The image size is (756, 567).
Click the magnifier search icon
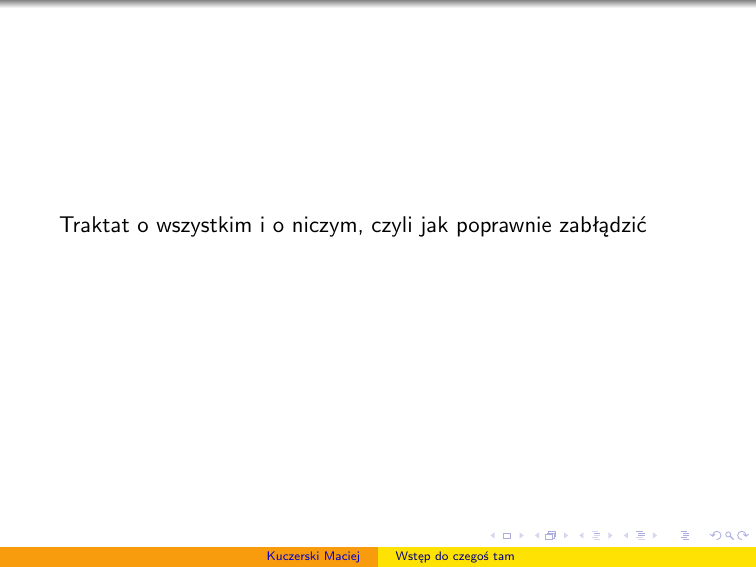coord(728,537)
